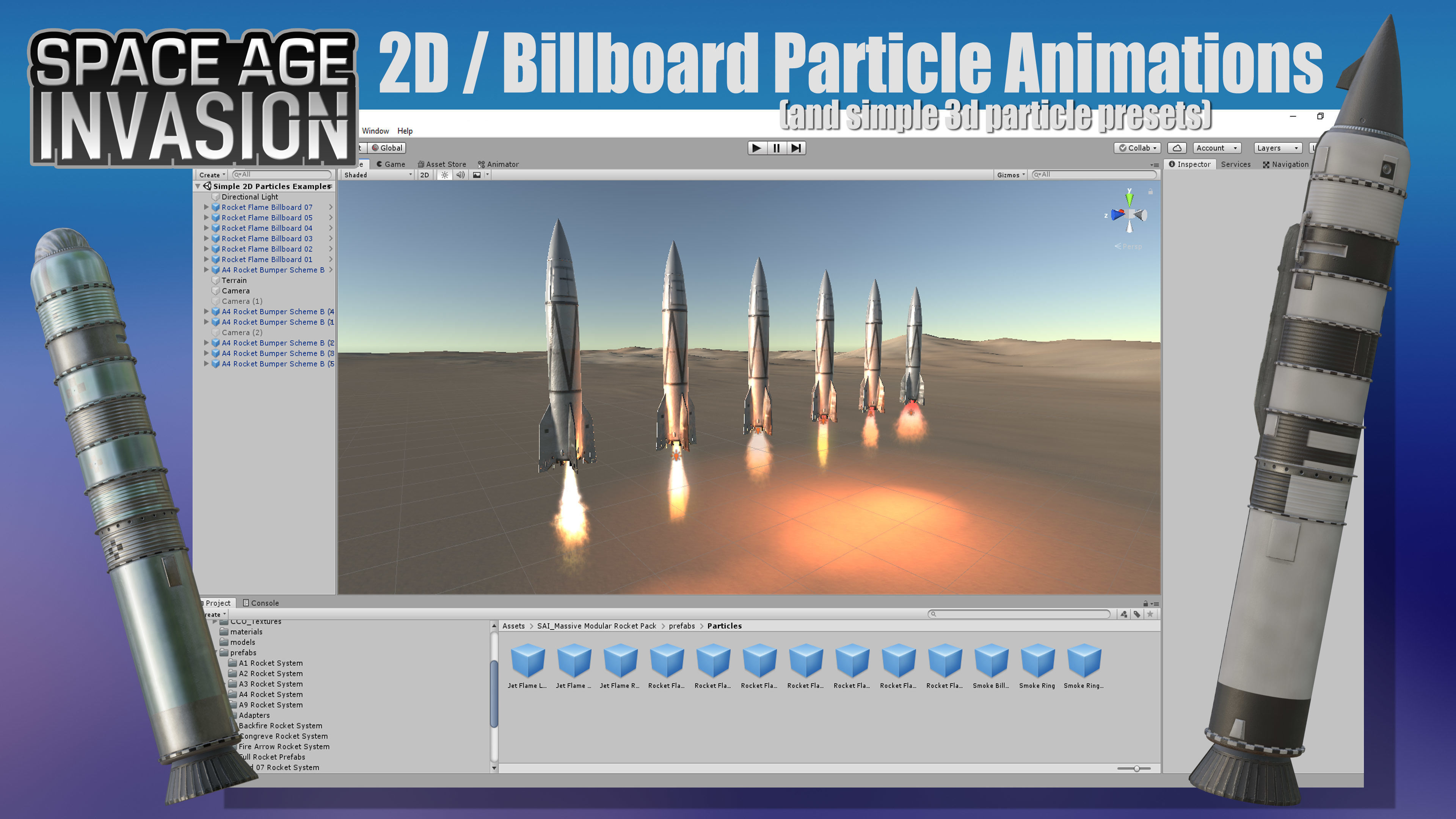
Task: Click search by label tag icon
Action: (1137, 614)
